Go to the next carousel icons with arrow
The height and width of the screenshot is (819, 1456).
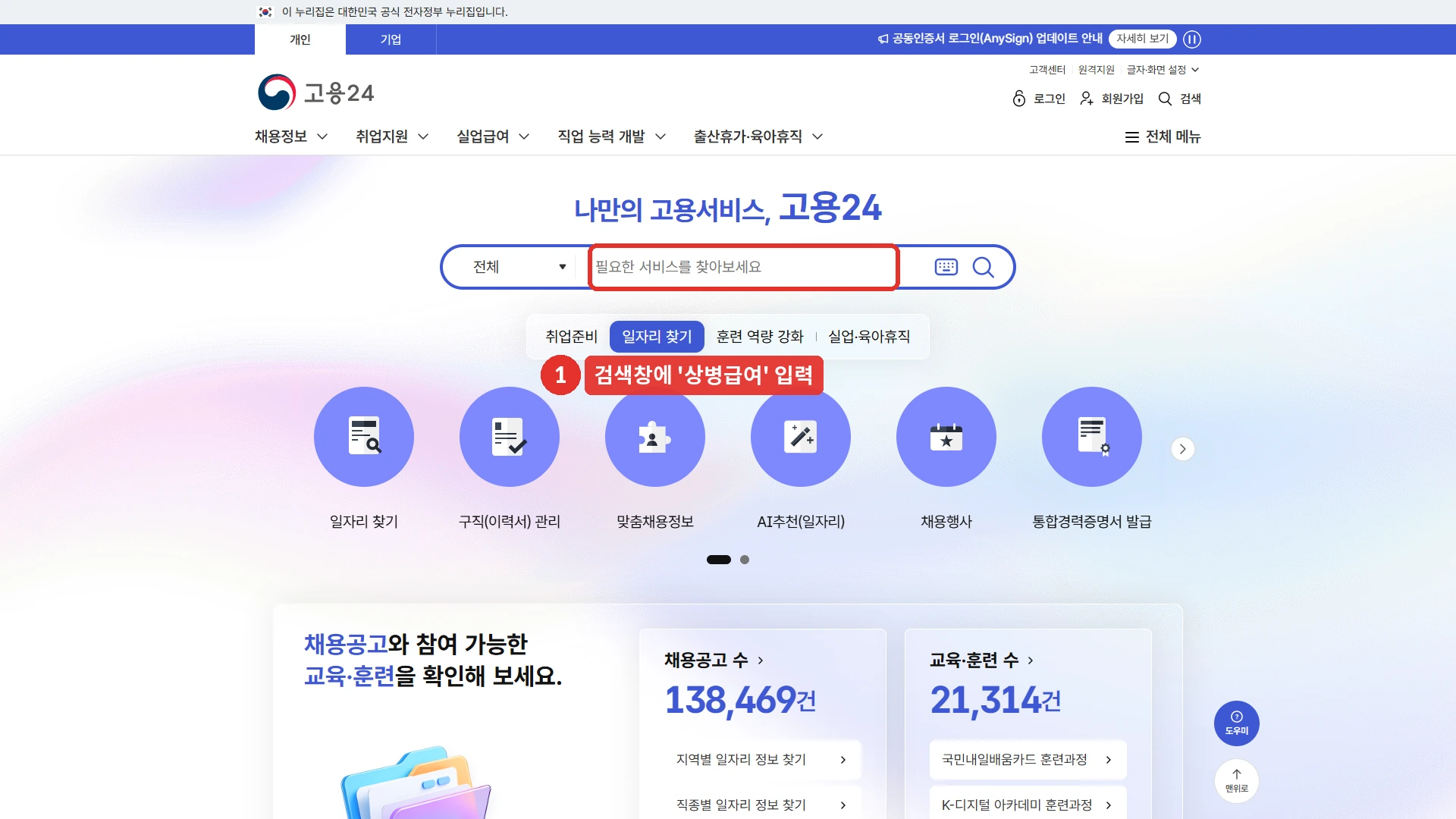tap(1182, 449)
